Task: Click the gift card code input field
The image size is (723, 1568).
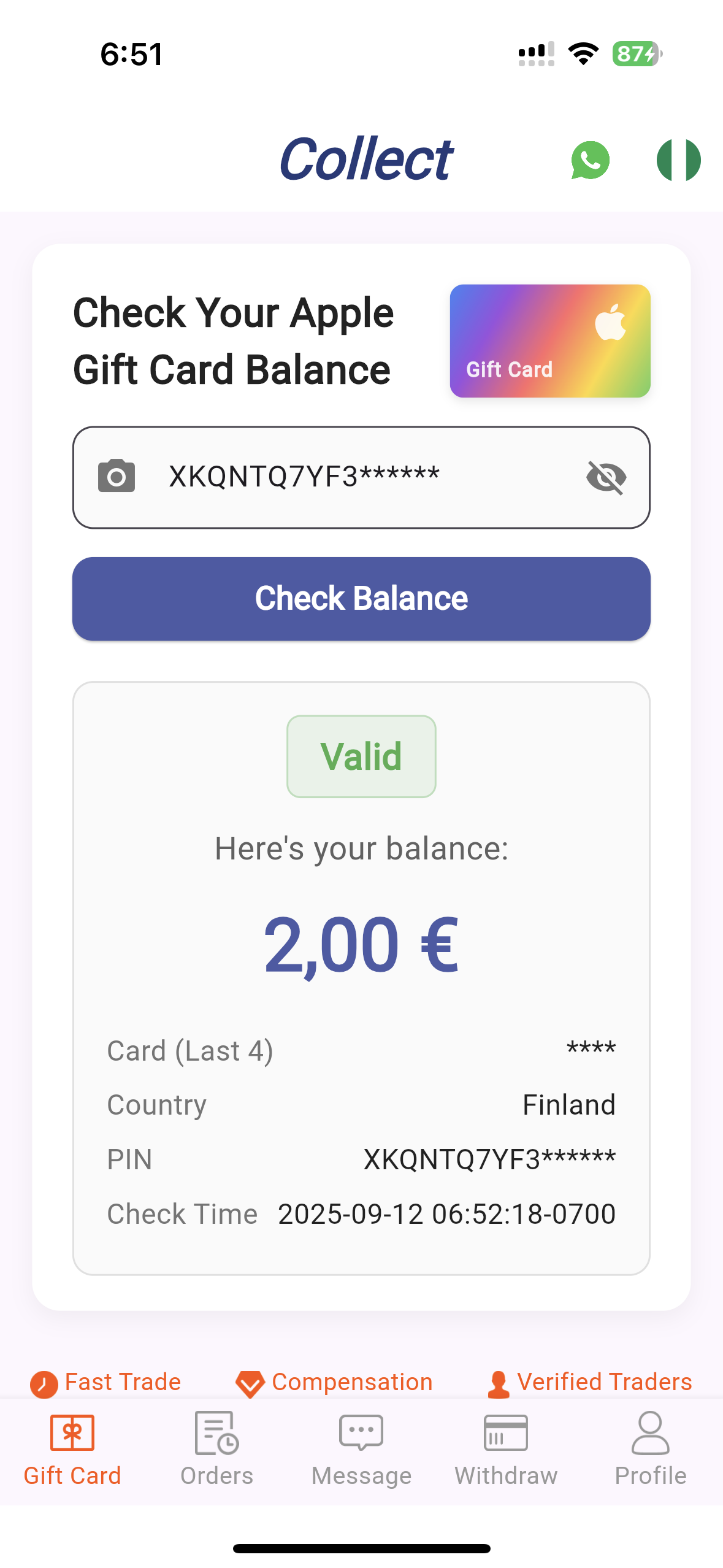Action: point(356,477)
